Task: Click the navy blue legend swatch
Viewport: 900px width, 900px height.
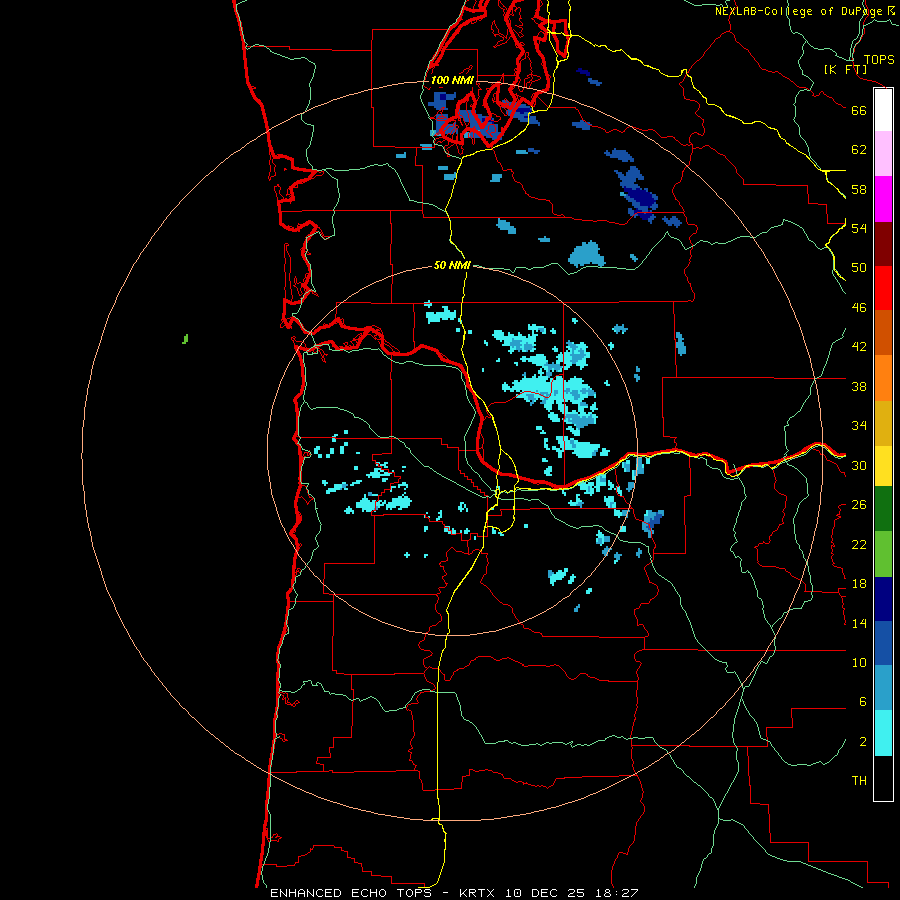Action: 883,599
